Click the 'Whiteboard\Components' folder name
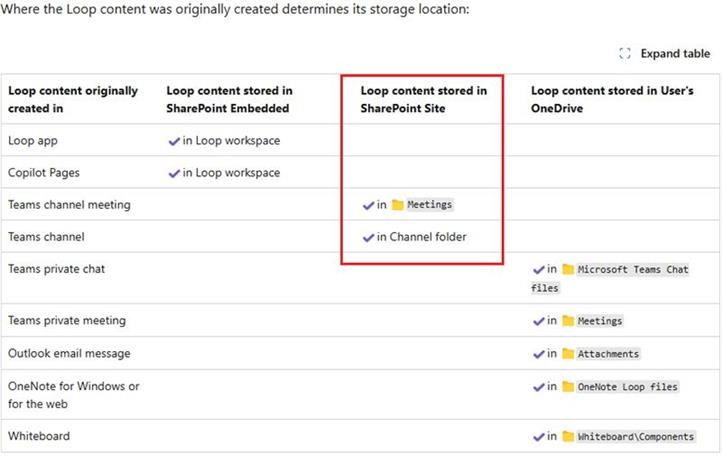The image size is (722, 456). [x=635, y=437]
